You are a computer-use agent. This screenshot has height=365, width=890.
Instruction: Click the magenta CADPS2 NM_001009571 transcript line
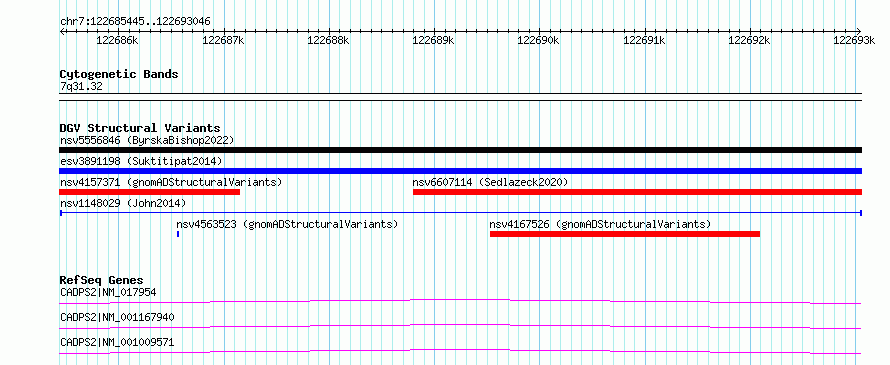tap(460, 351)
